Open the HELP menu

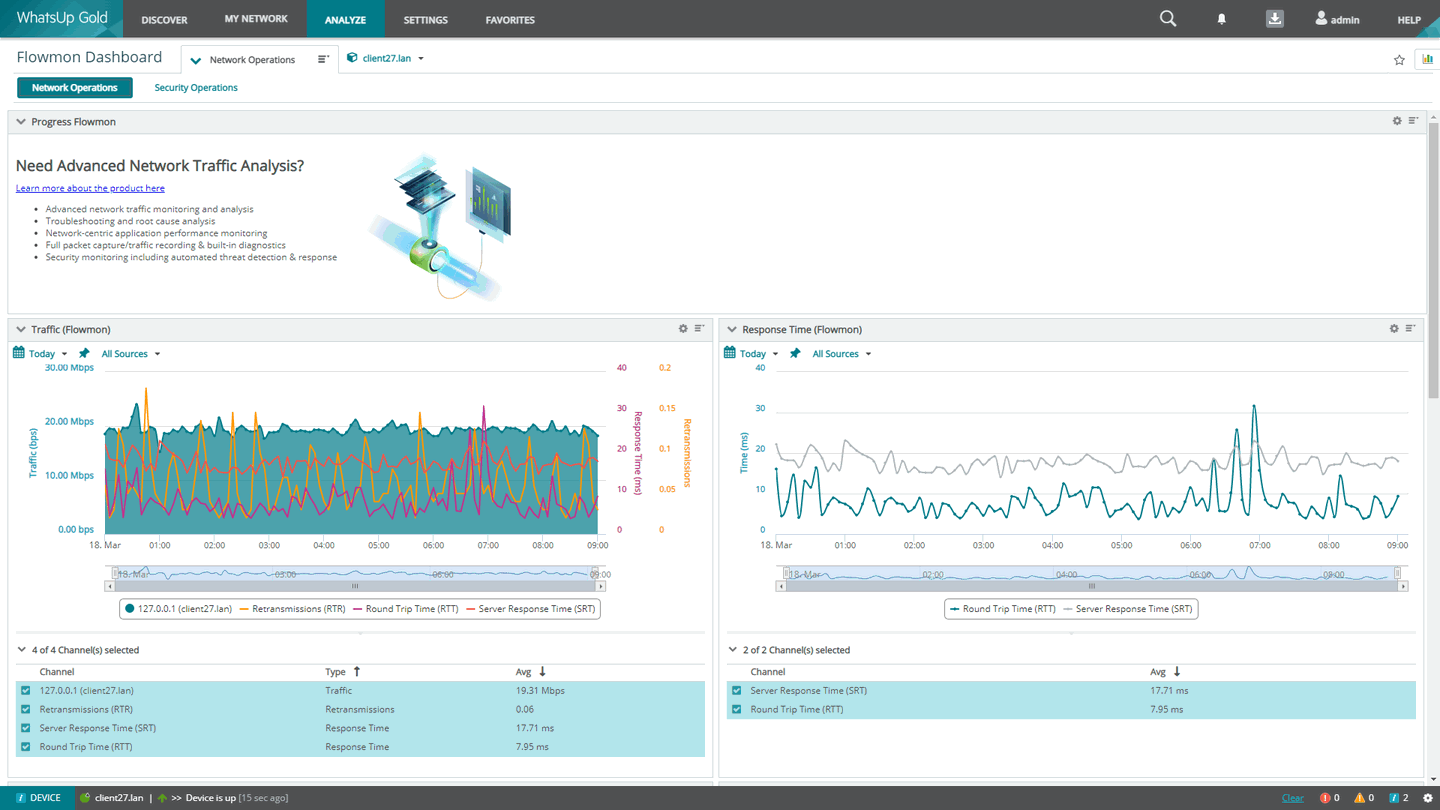[x=1409, y=20]
